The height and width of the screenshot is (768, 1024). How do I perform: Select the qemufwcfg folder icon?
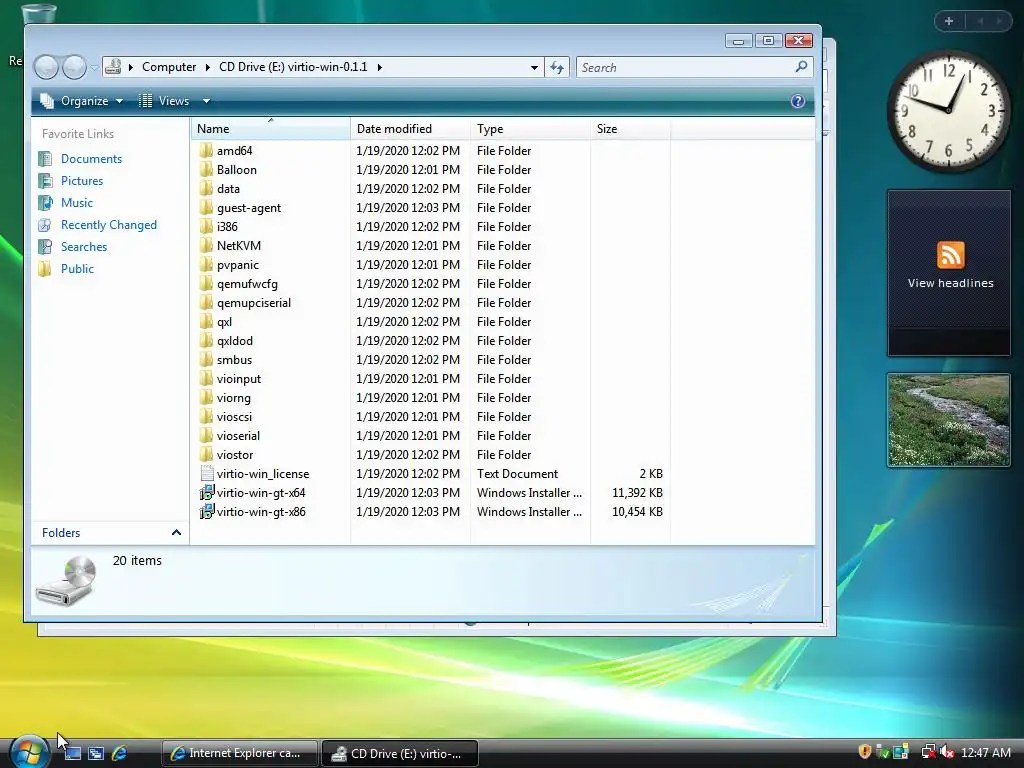point(206,283)
